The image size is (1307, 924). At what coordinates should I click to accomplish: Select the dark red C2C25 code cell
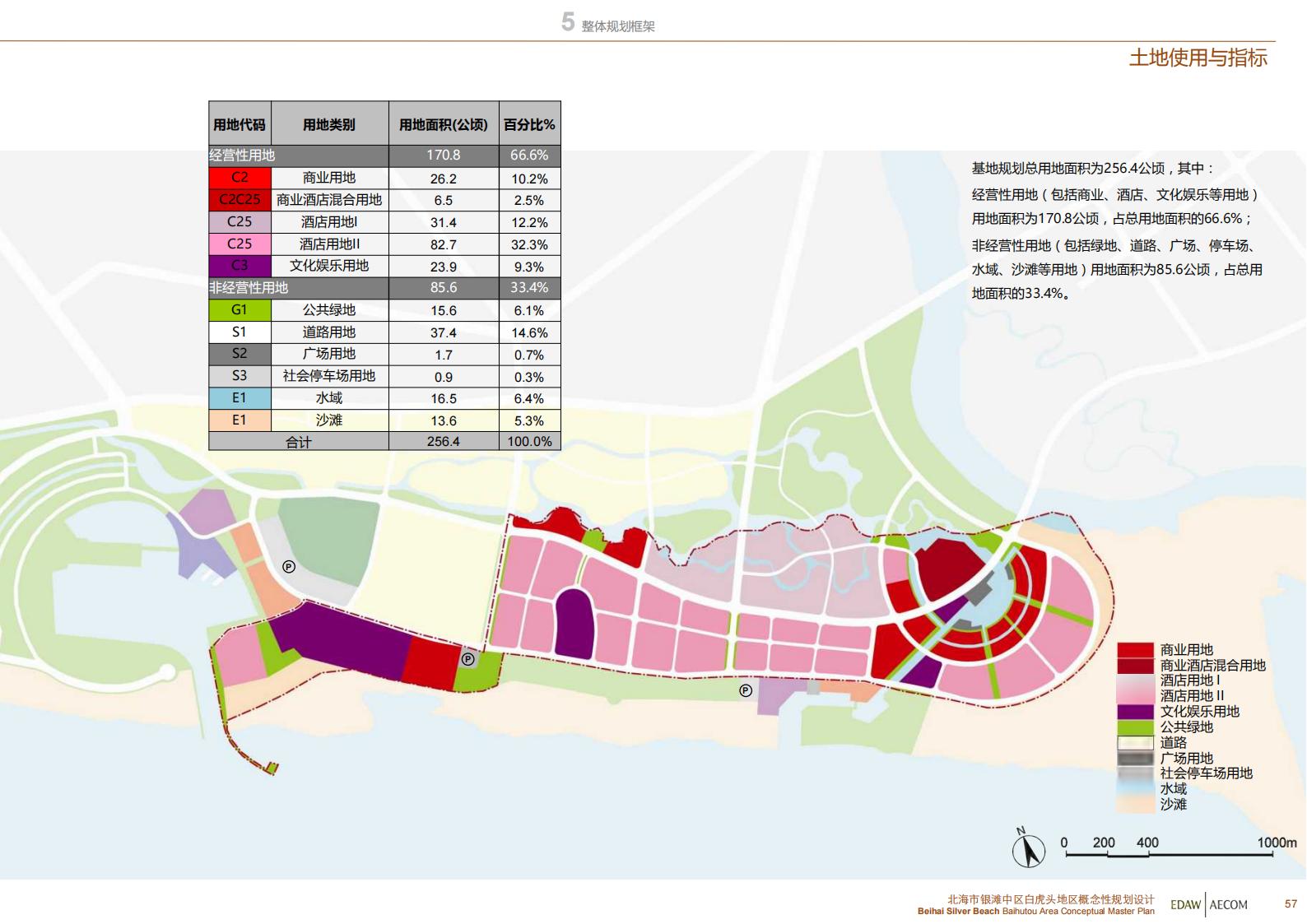240,200
